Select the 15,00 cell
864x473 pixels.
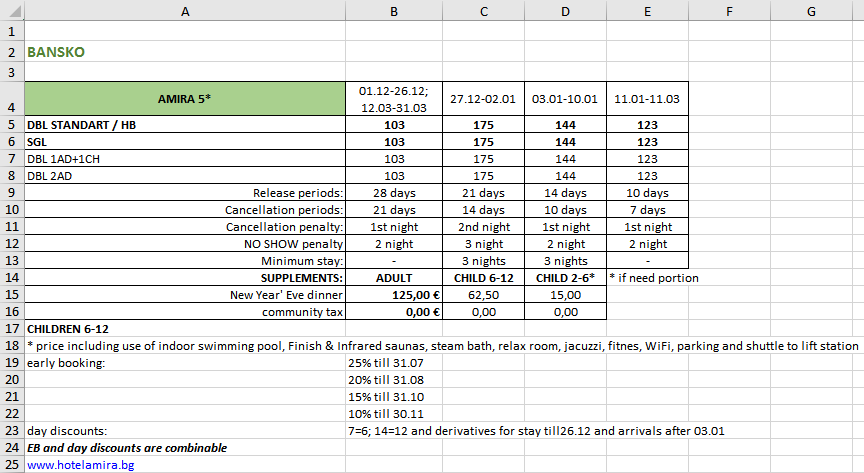pos(565,295)
